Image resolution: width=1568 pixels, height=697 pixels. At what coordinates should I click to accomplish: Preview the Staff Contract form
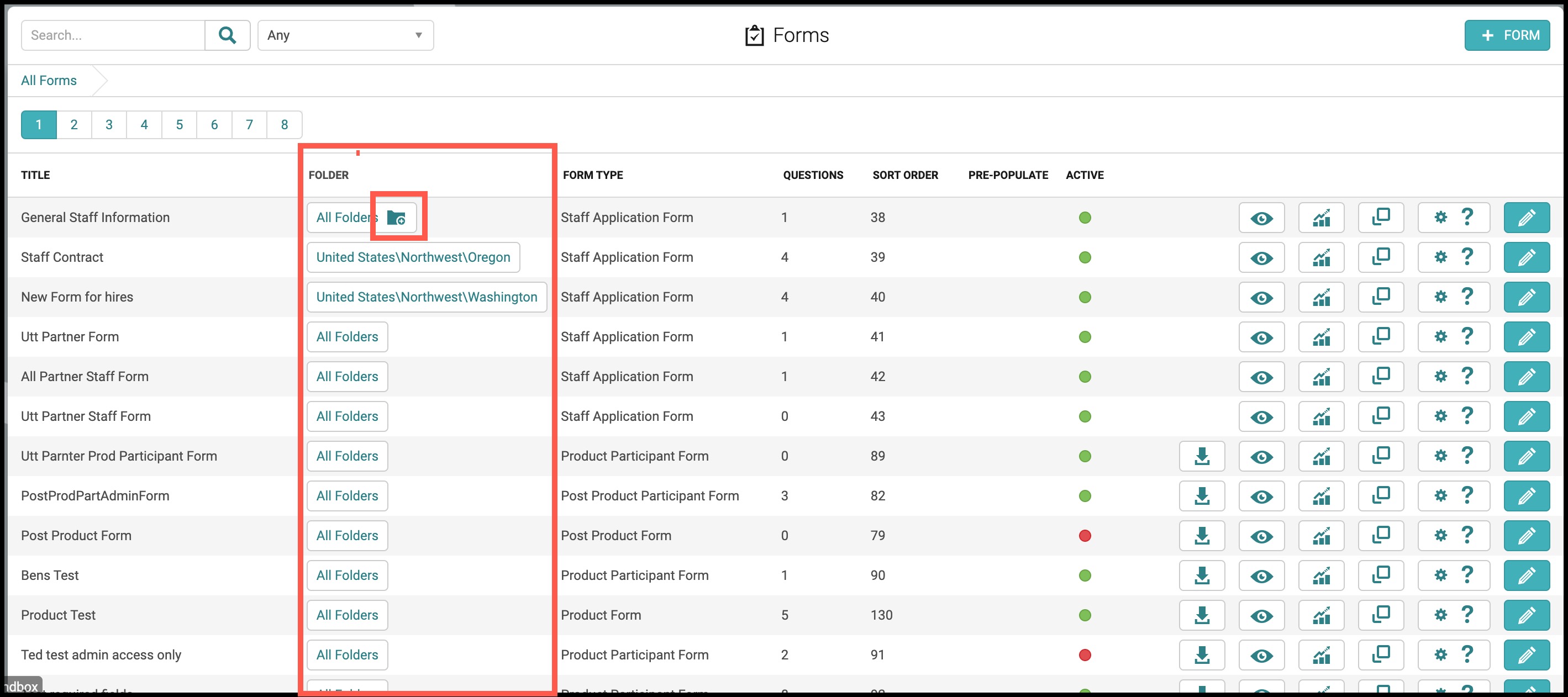click(x=1261, y=257)
